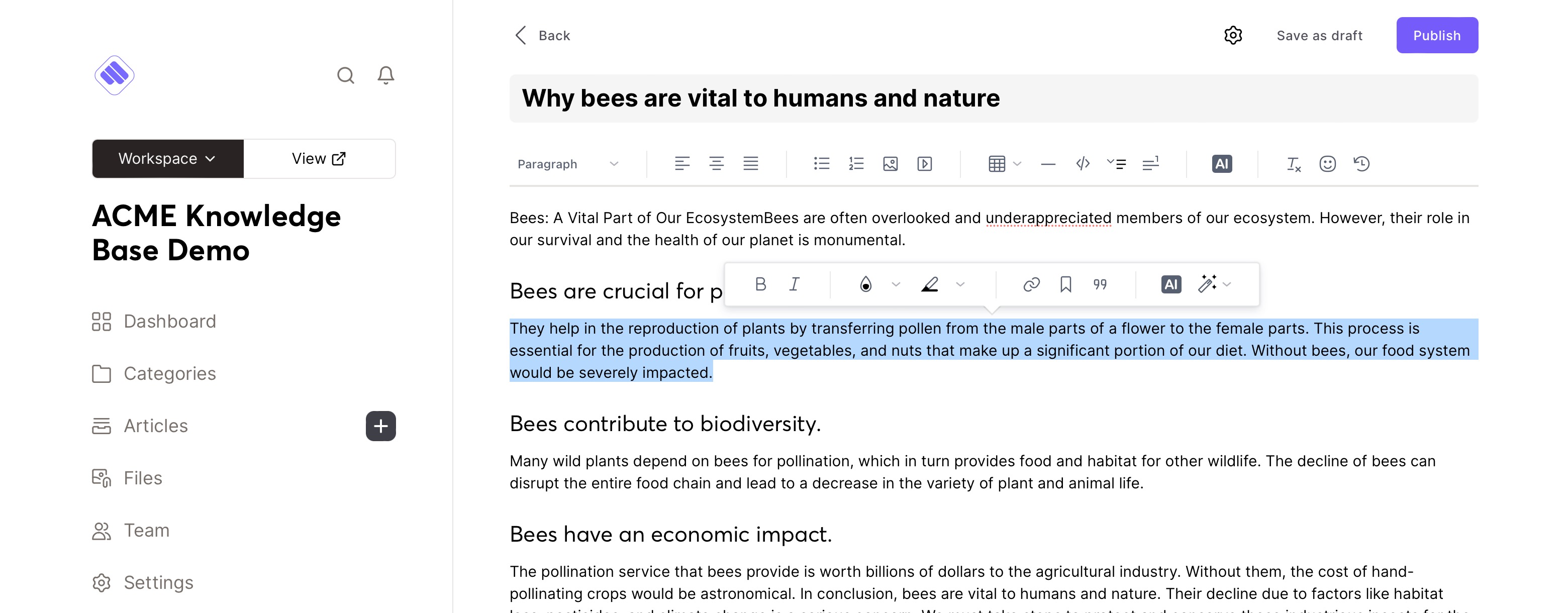The height and width of the screenshot is (613, 1568).
Task: Click the Publish button
Action: coord(1436,35)
